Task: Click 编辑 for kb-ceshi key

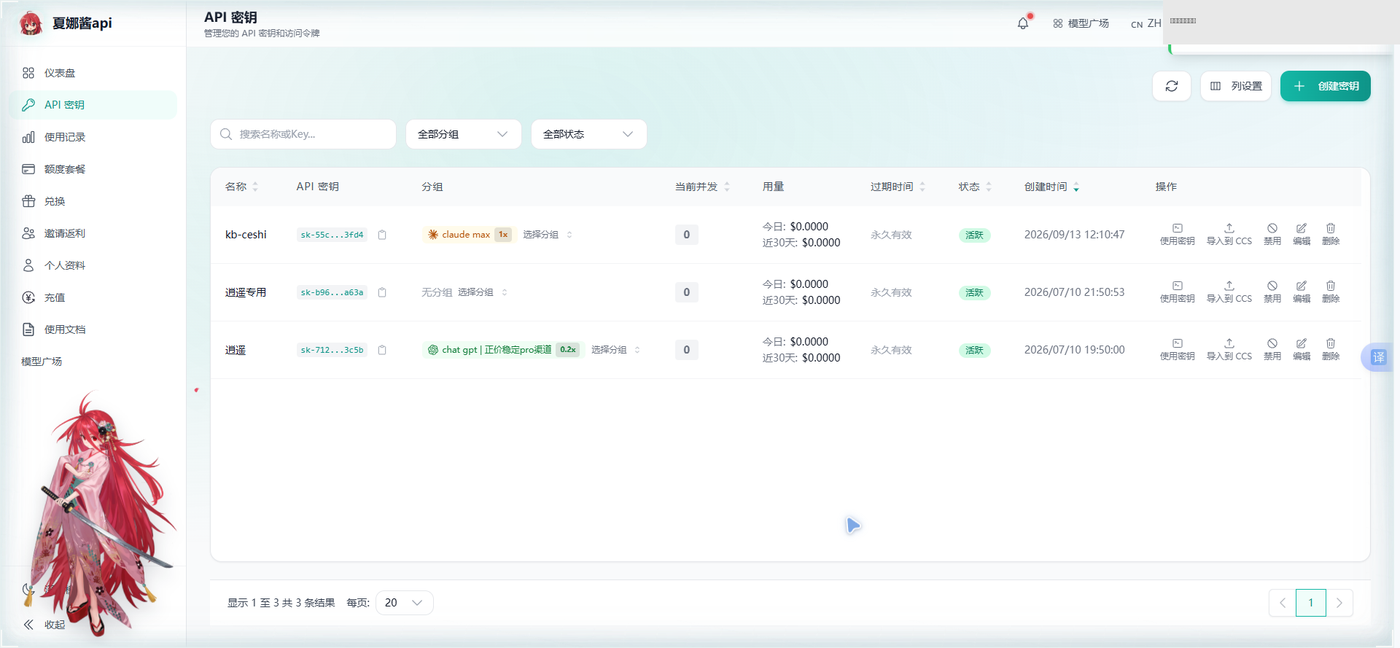Action: [1301, 235]
